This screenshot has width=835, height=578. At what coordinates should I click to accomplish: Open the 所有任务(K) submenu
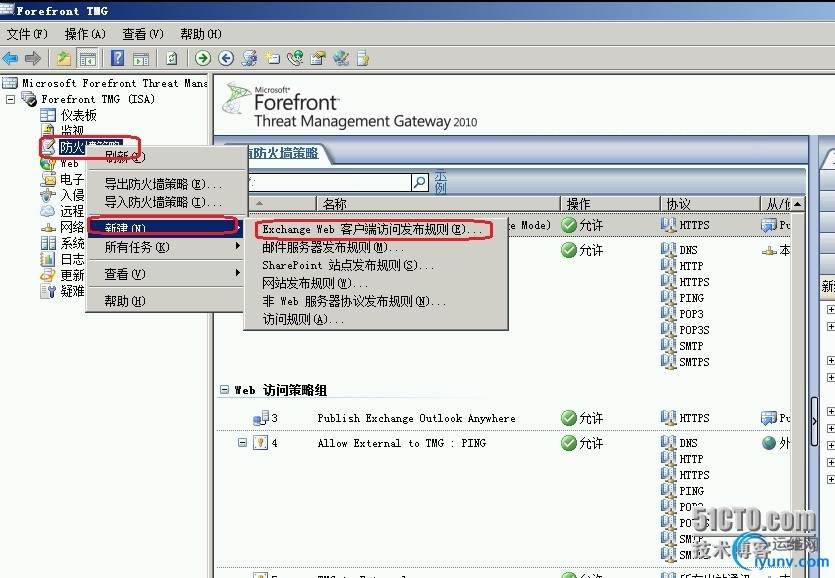165,247
